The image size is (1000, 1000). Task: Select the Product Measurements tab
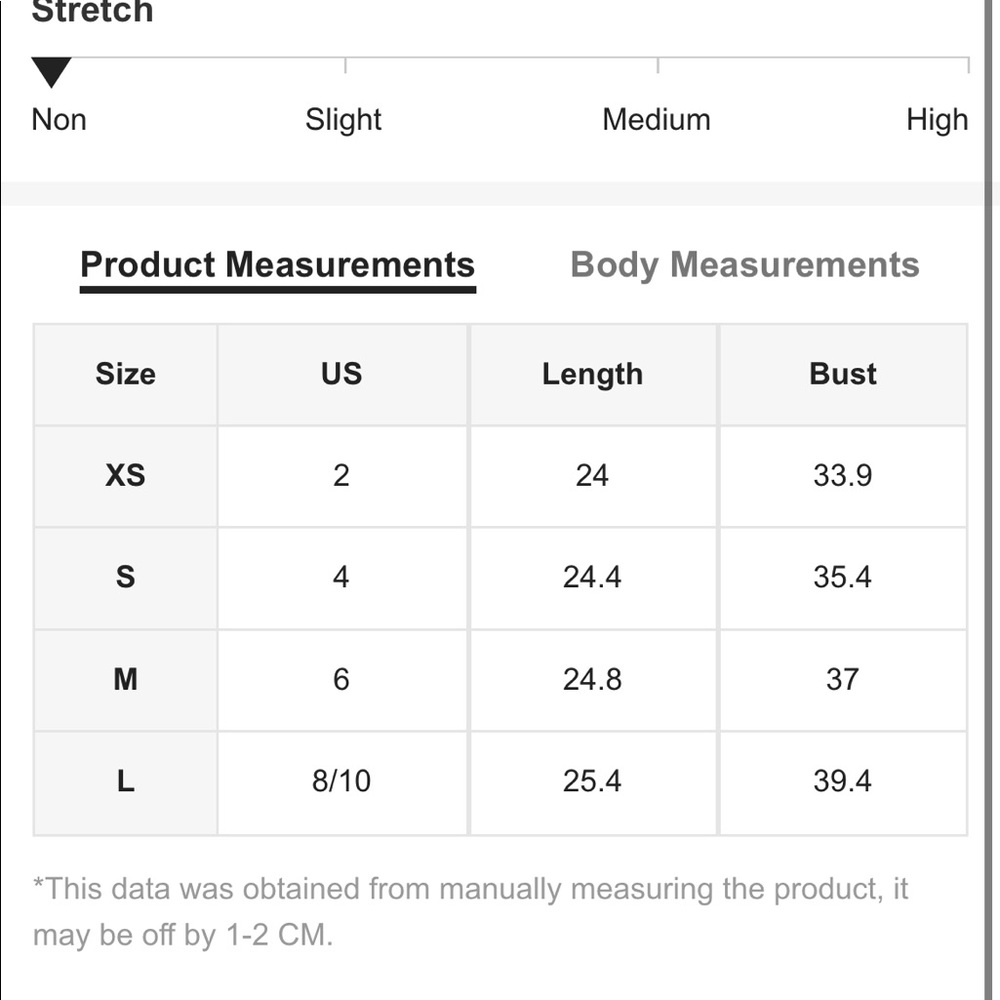tap(277, 265)
